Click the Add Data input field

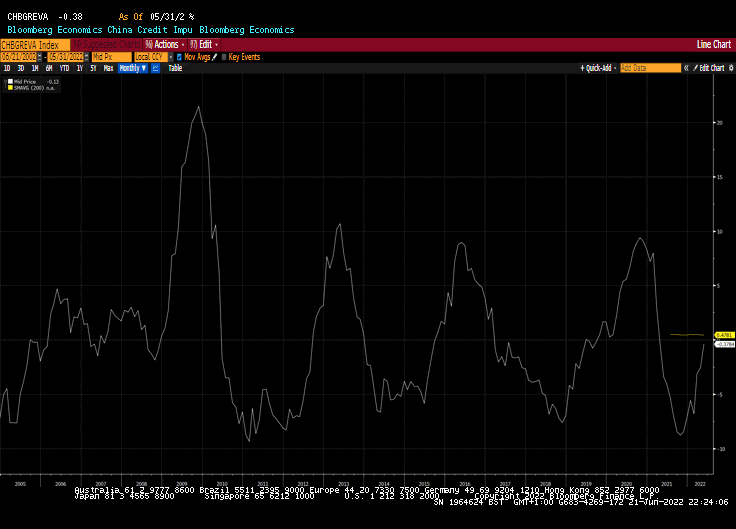pos(650,68)
